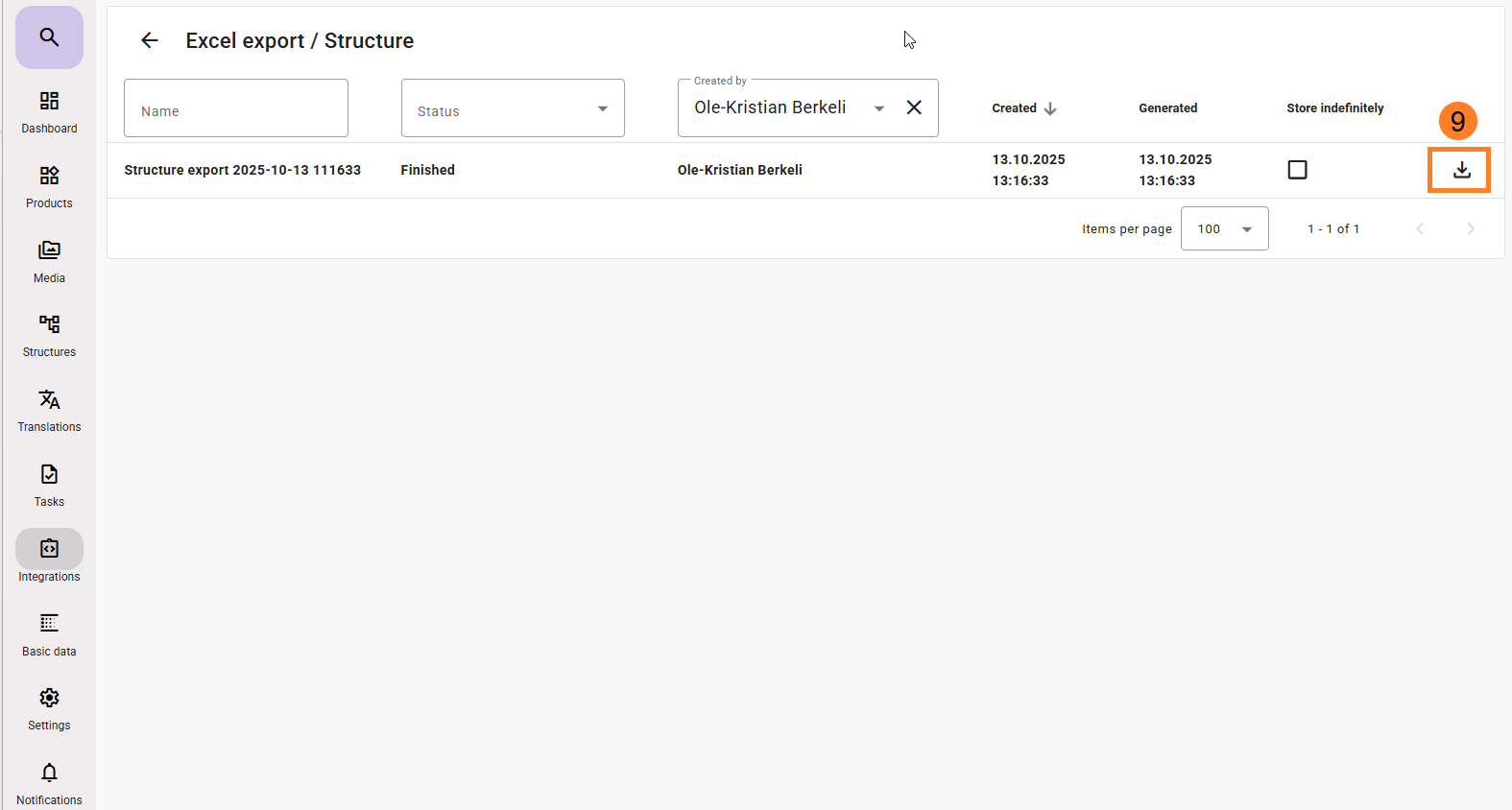Download the Structure export file
Viewport: 1512px width, 810px height.
pos(1460,170)
